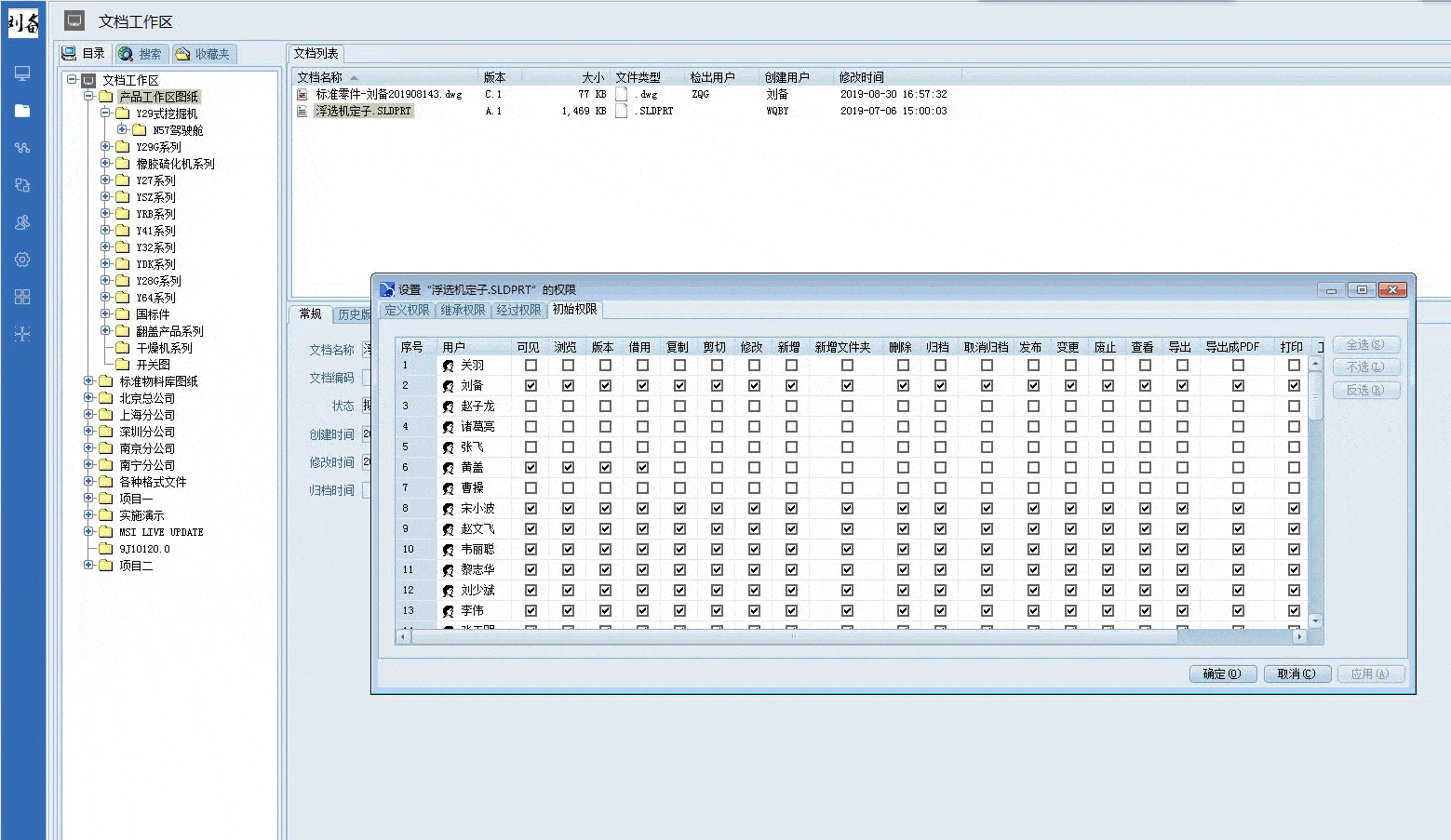The image size is (1451, 840).
Task: Click user icon beside 黄盖
Action: pos(449,468)
